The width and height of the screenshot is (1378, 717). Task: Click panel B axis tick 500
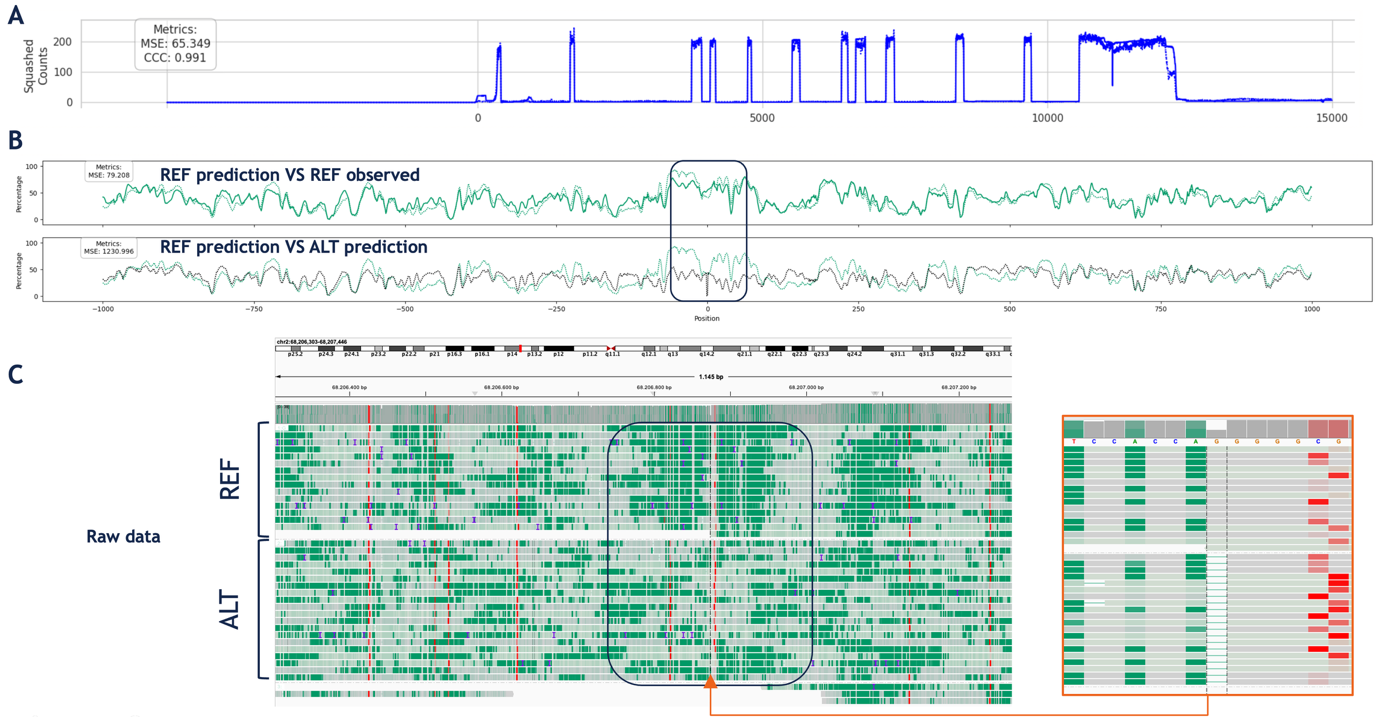[1010, 310]
